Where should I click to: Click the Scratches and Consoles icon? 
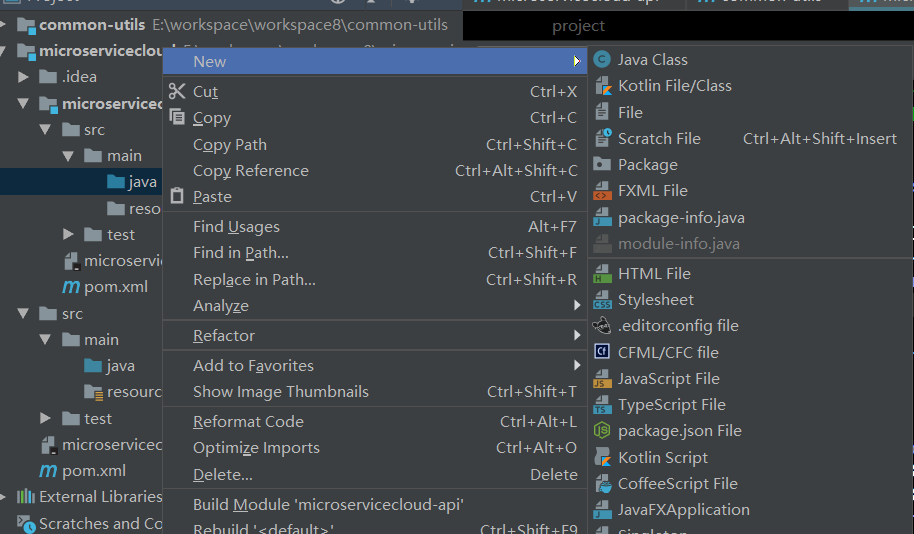[x=26, y=523]
